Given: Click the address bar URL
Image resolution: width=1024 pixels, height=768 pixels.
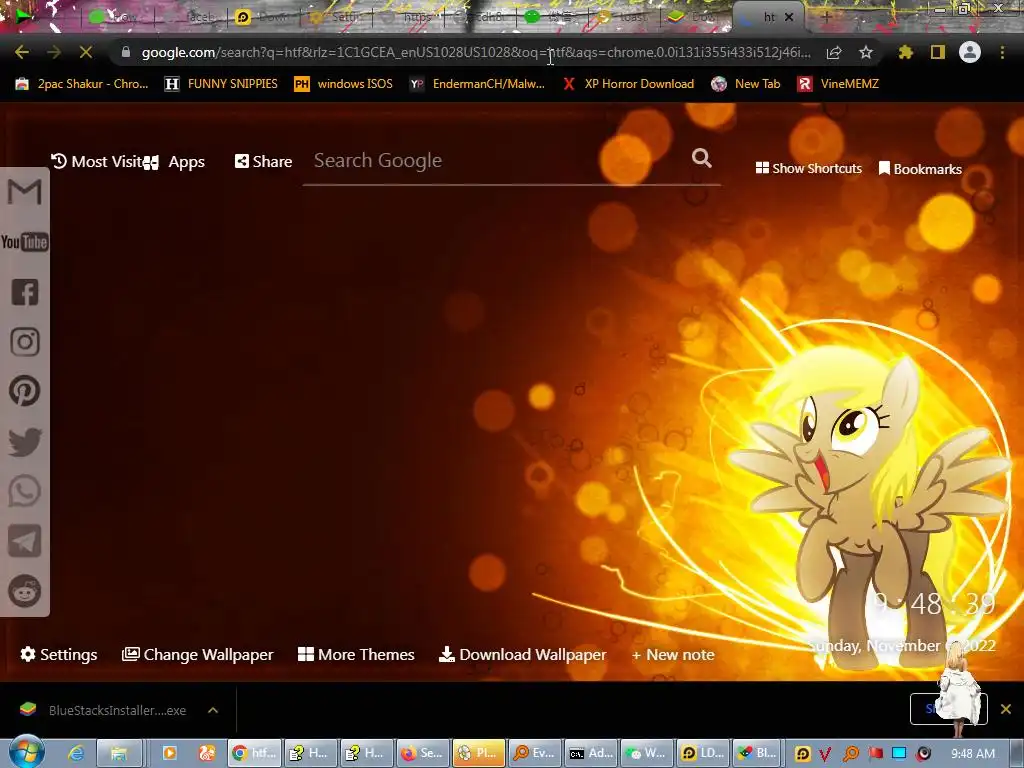Looking at the screenshot, I should click(x=477, y=52).
